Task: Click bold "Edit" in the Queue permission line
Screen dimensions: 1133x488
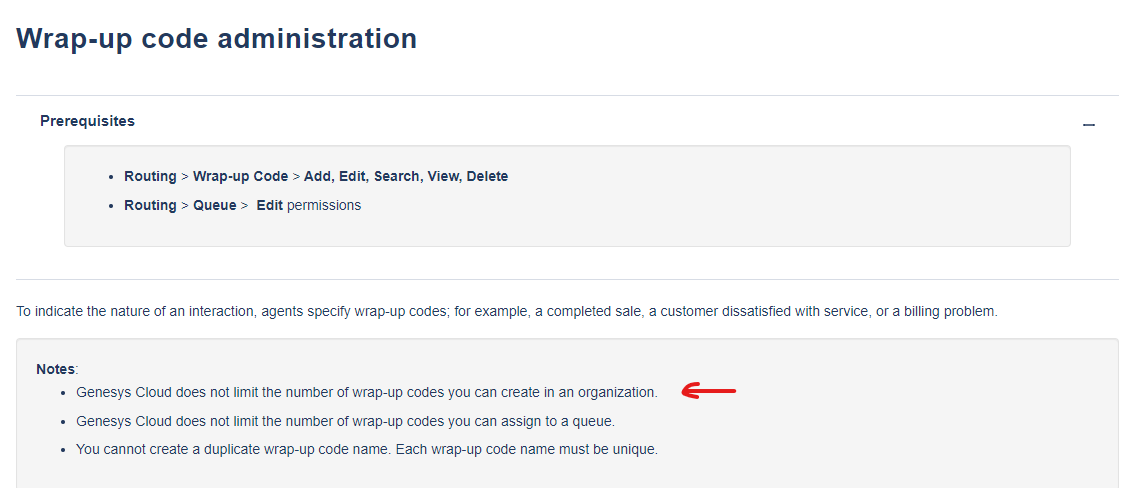Action: pyautogui.click(x=269, y=205)
